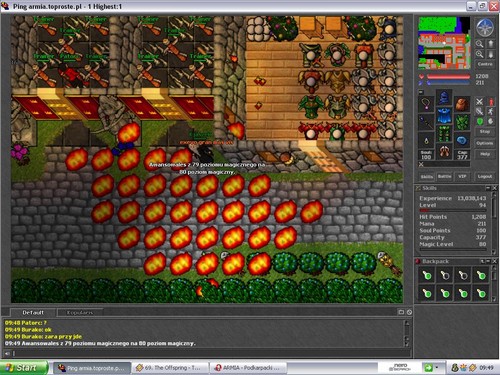
Task: Click the Logout button
Action: pyautogui.click(x=485, y=176)
